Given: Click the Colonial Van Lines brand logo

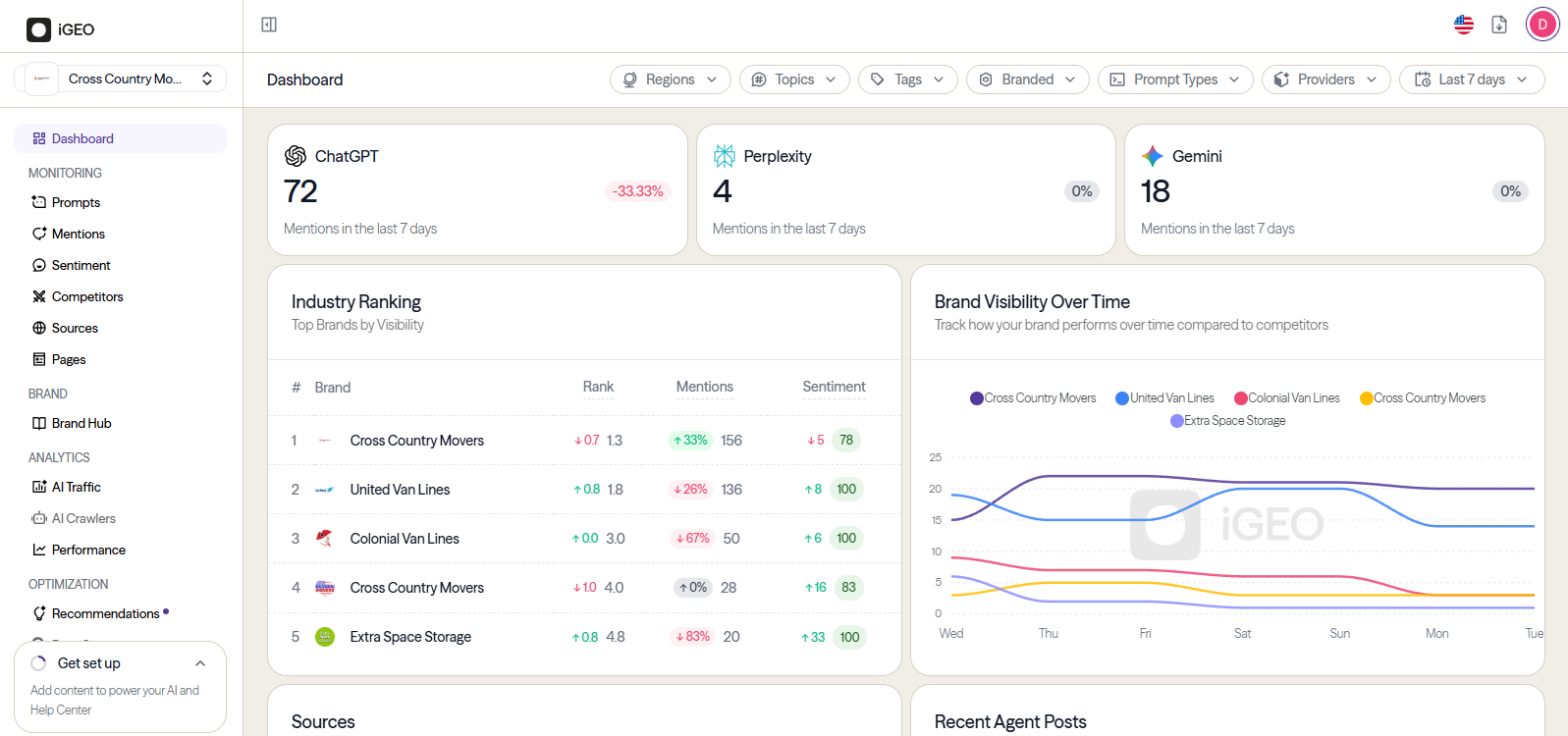Looking at the screenshot, I should click(325, 538).
